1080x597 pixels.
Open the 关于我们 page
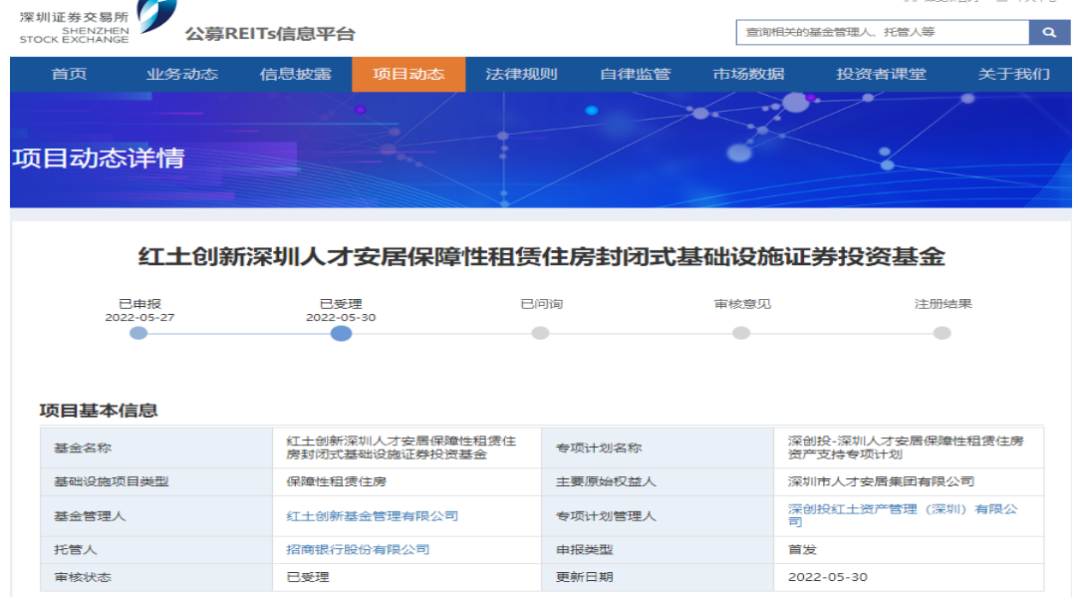coord(1014,74)
